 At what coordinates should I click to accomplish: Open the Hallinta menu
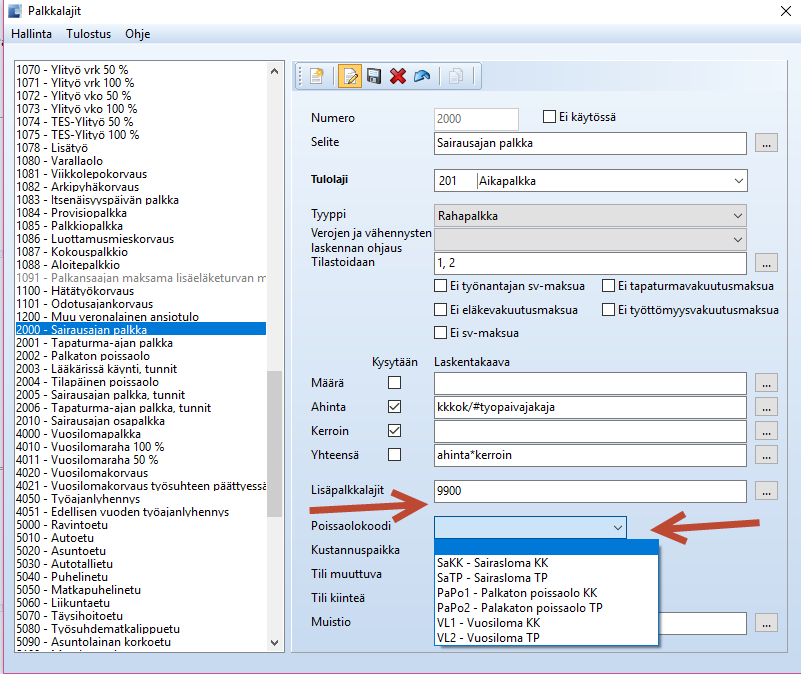pyautogui.click(x=32, y=34)
